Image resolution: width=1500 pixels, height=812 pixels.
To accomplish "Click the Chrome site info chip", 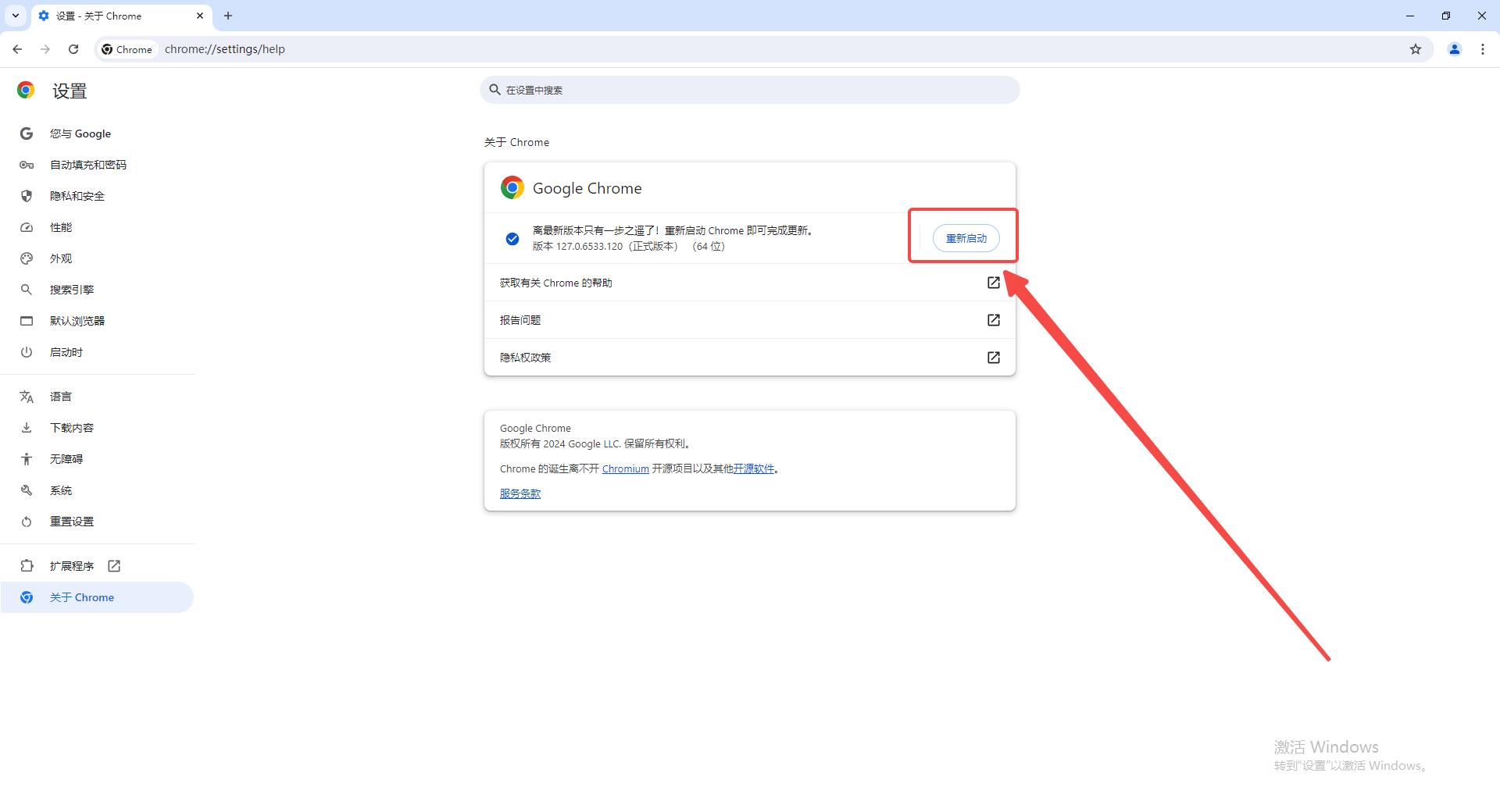I will pos(127,49).
